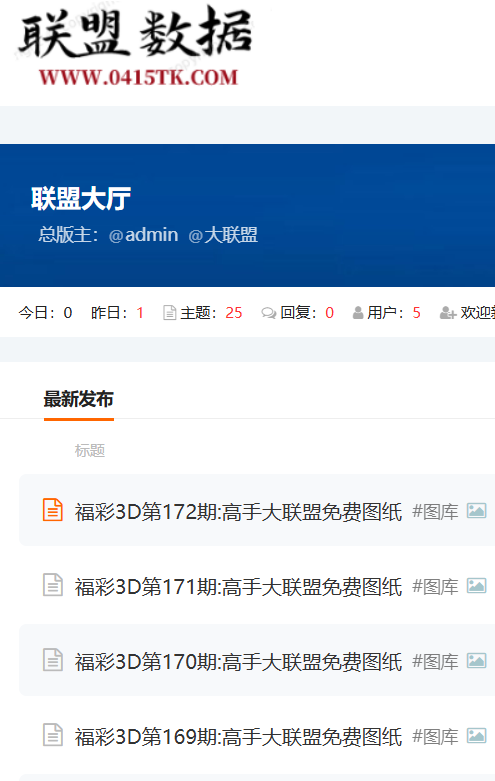
Task: Click the image icon on 第170期 row
Action: click(477, 660)
